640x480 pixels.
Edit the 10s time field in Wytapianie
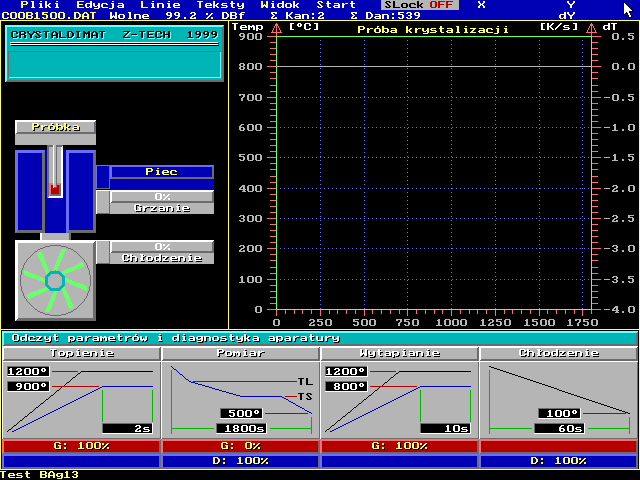click(x=445, y=429)
